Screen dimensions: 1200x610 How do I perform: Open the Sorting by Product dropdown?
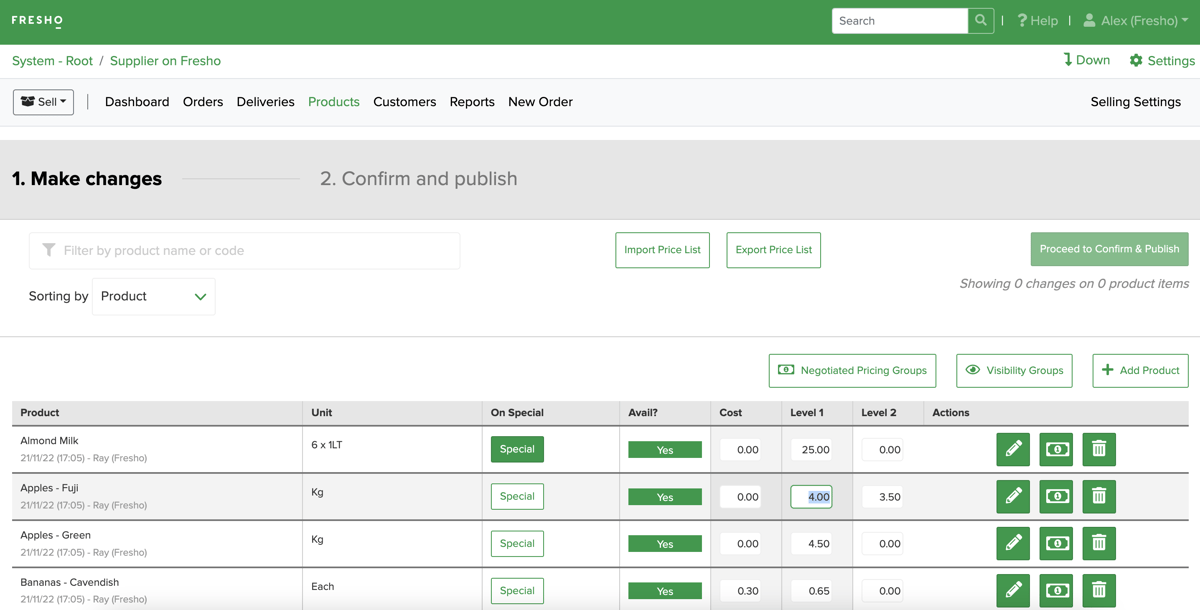pyautogui.click(x=154, y=297)
